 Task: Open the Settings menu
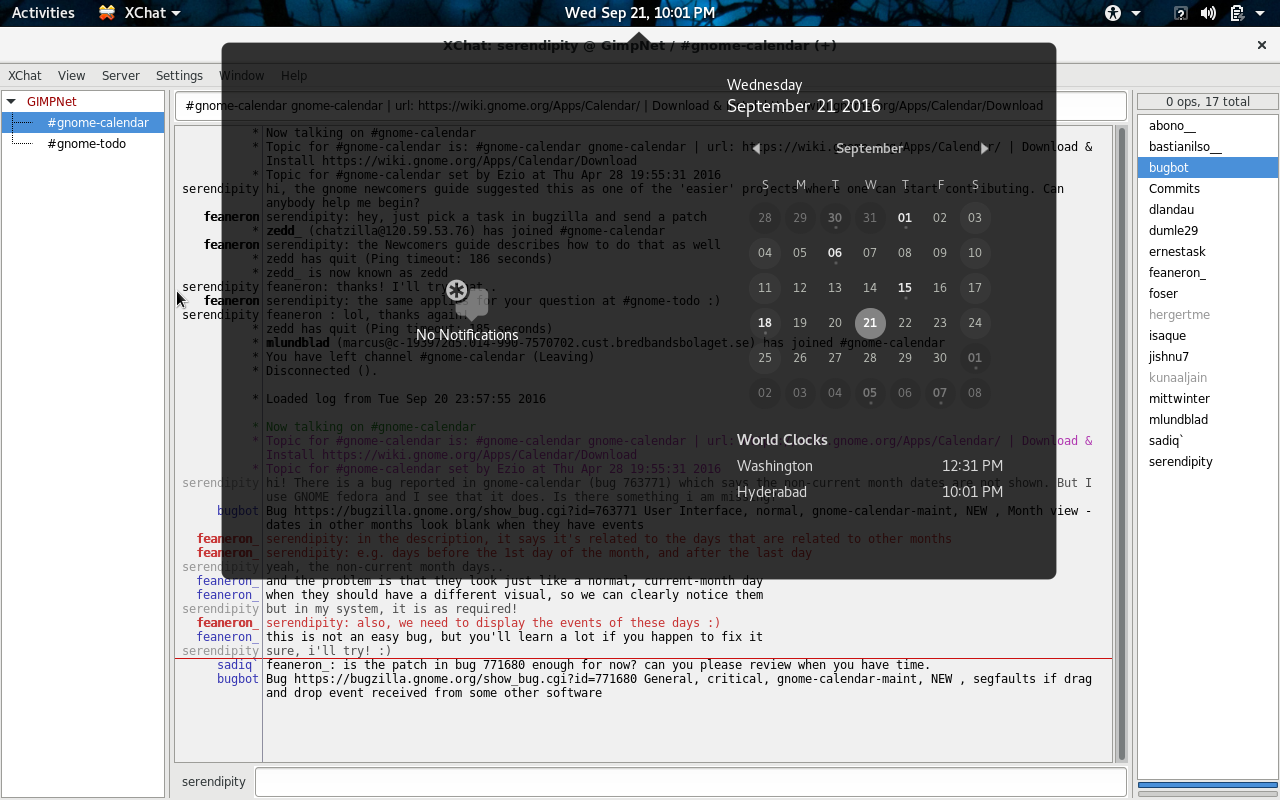click(x=179, y=75)
